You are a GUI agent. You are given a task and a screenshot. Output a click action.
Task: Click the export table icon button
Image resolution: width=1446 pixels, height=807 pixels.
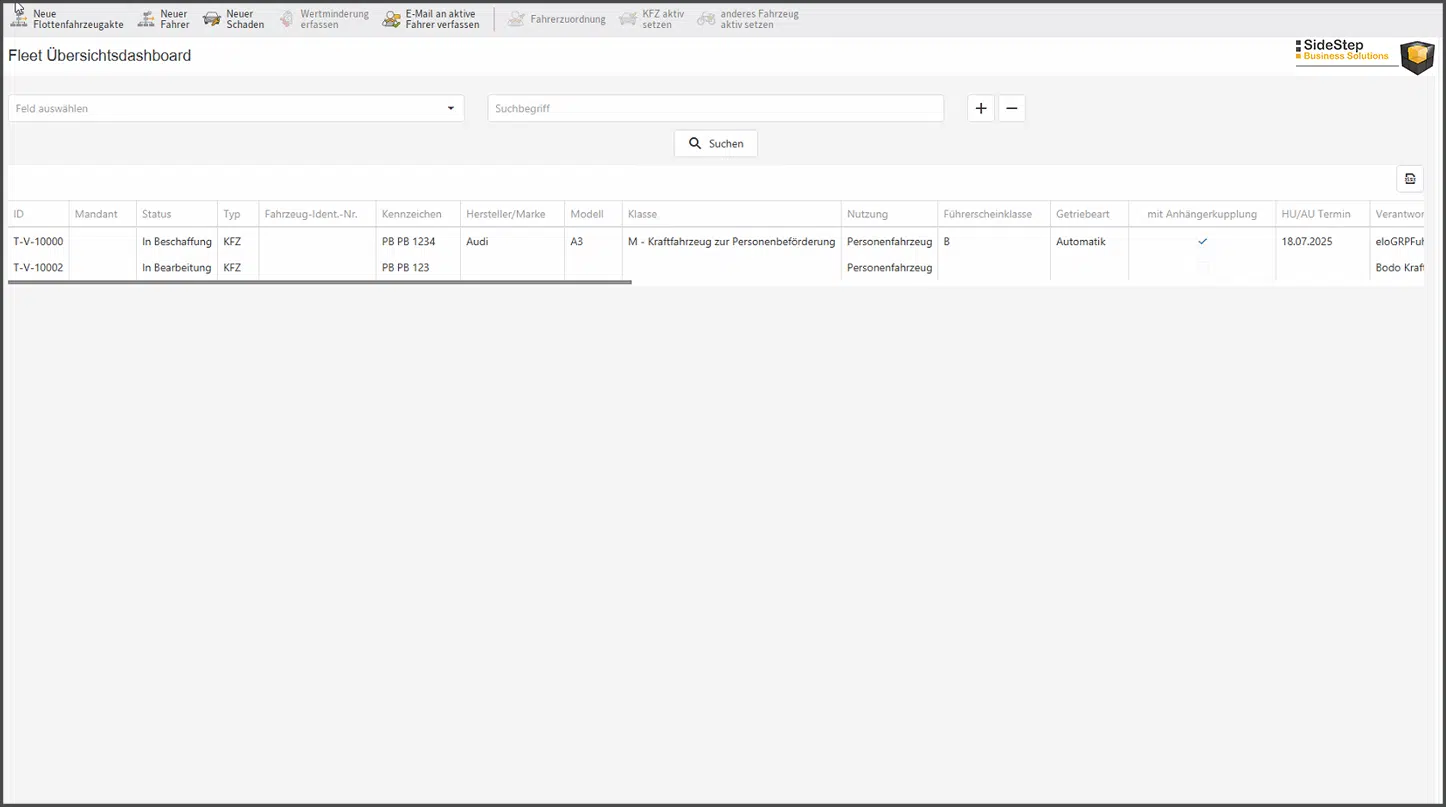pyautogui.click(x=1410, y=179)
